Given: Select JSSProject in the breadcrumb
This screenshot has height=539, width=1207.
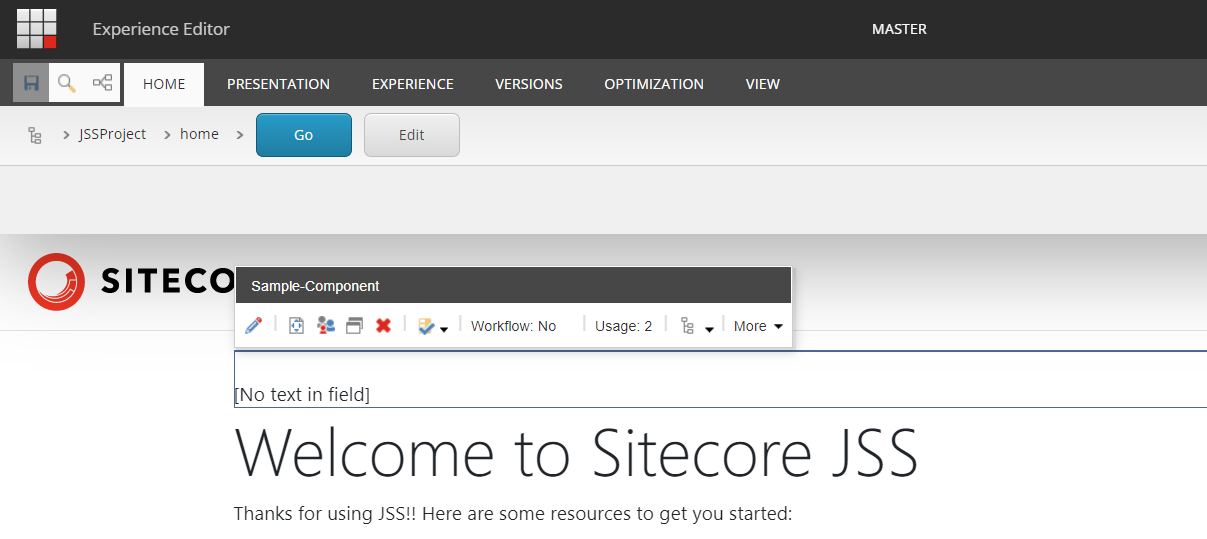Looking at the screenshot, I should (113, 134).
